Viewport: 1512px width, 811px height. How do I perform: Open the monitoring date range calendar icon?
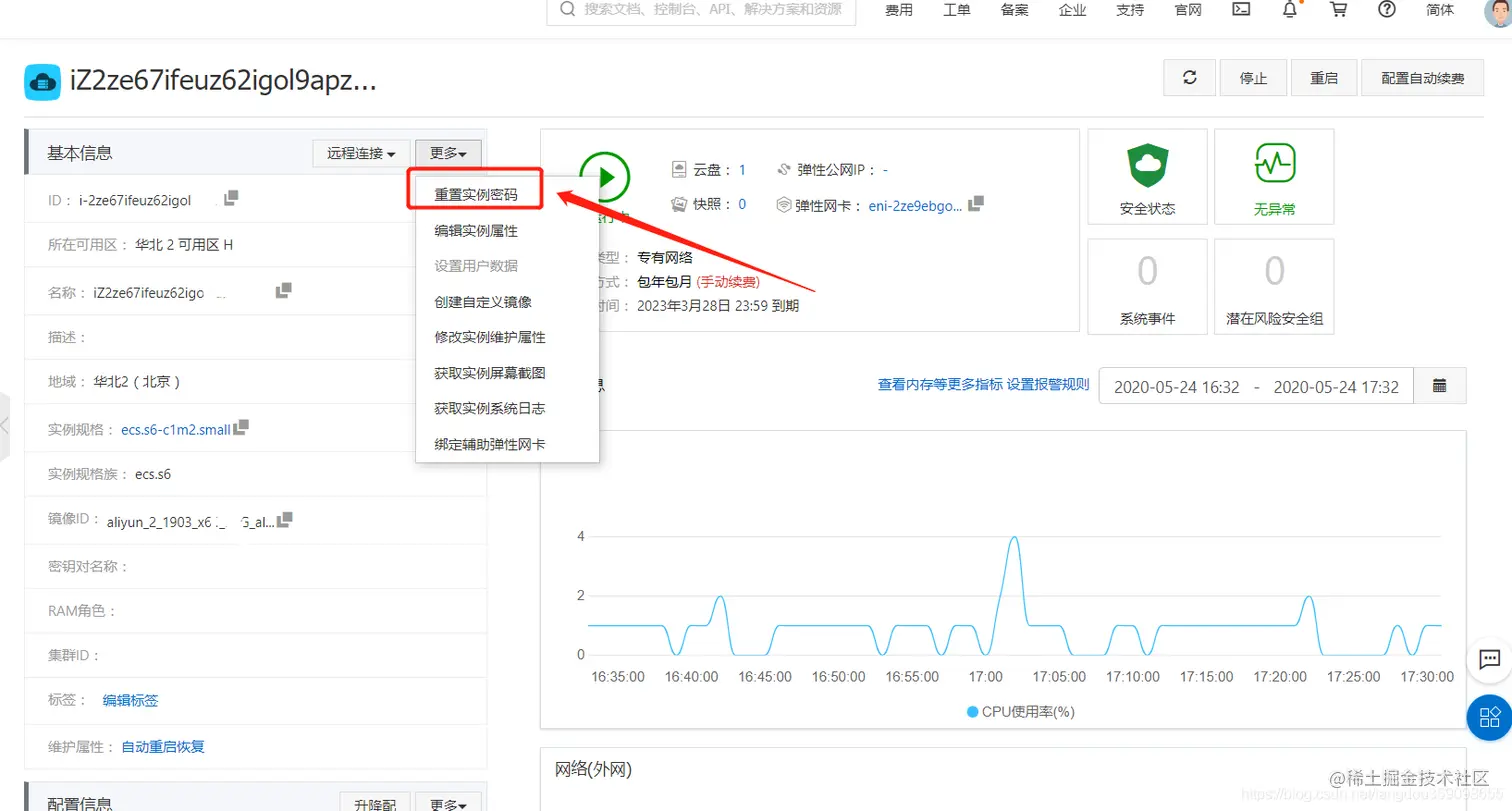[1440, 384]
